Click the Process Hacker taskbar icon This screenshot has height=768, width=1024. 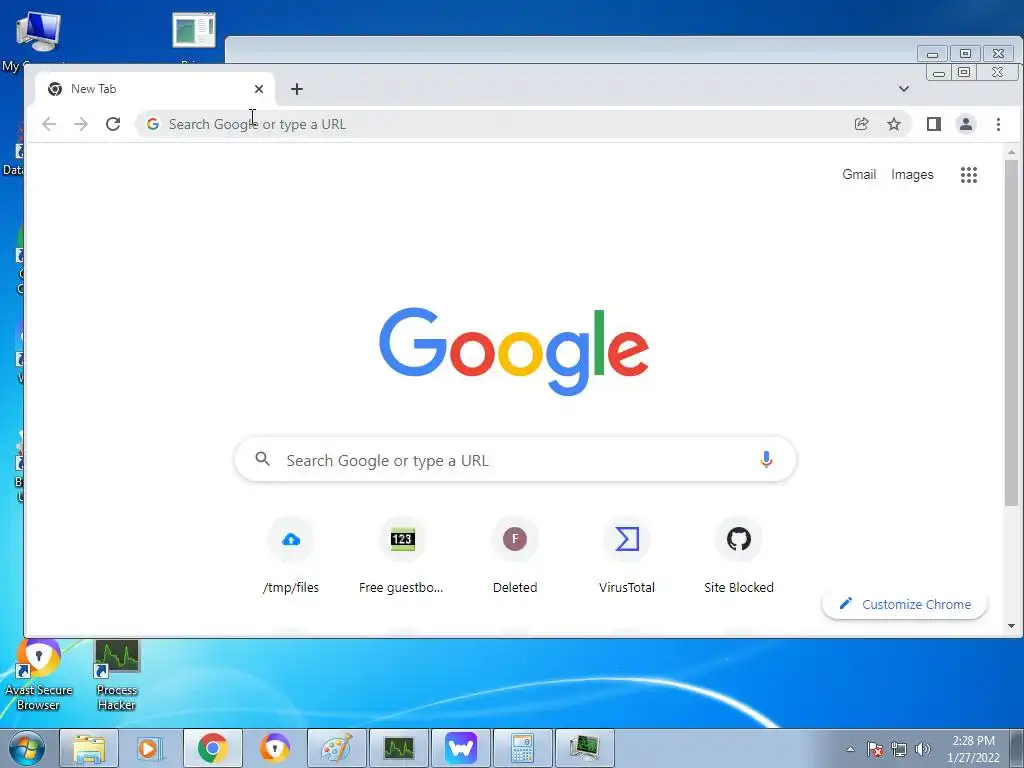tap(398, 748)
